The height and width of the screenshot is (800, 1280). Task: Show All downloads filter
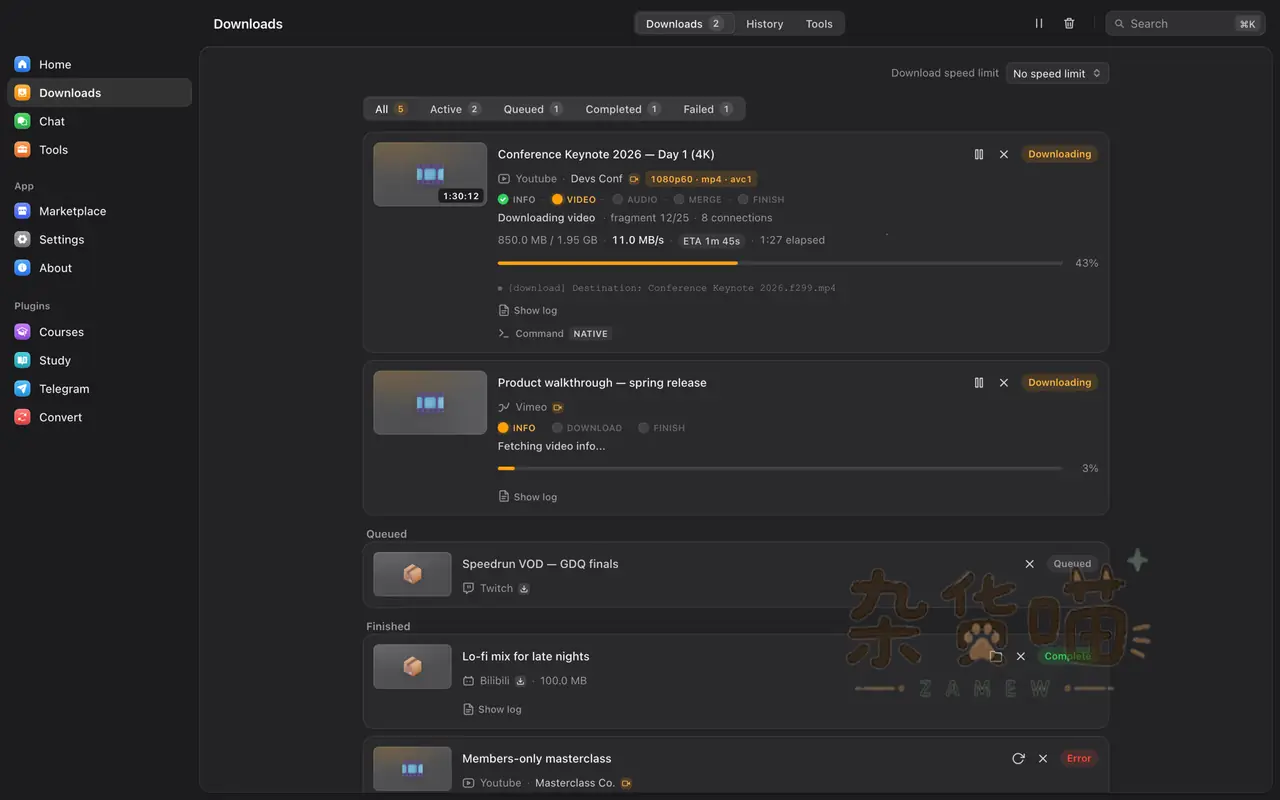click(x=391, y=109)
